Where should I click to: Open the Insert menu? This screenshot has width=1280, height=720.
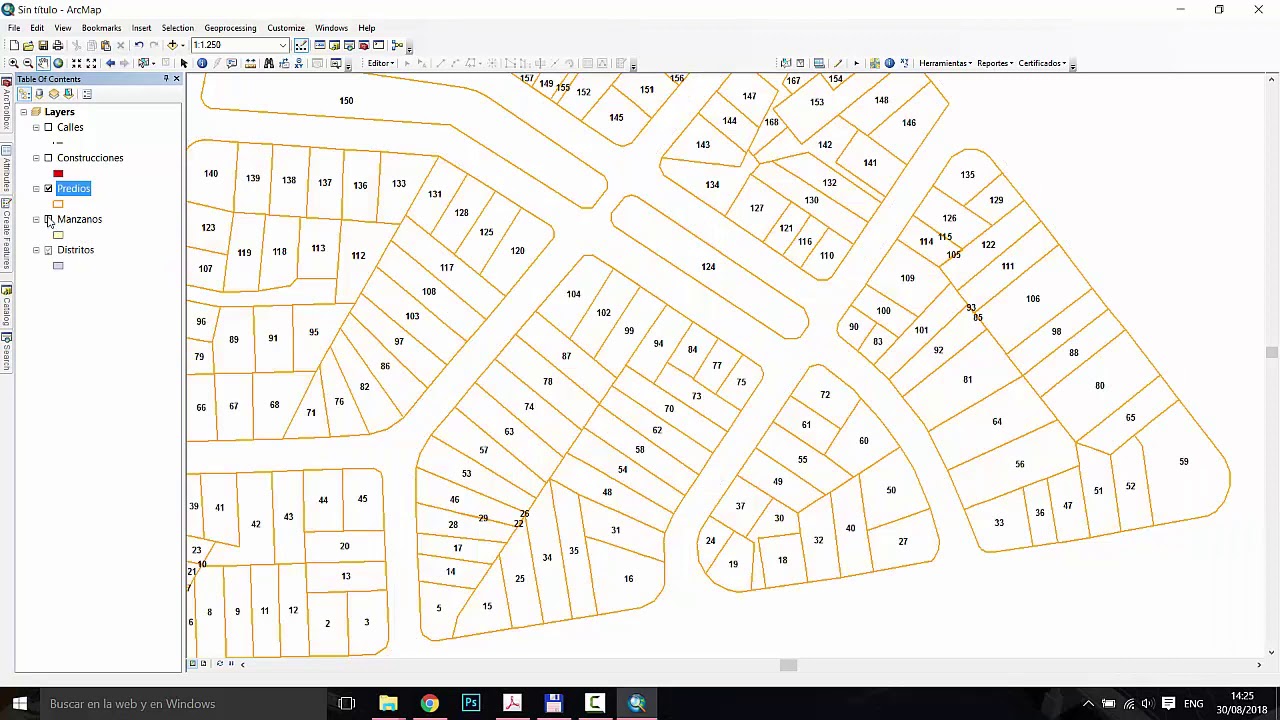141,28
